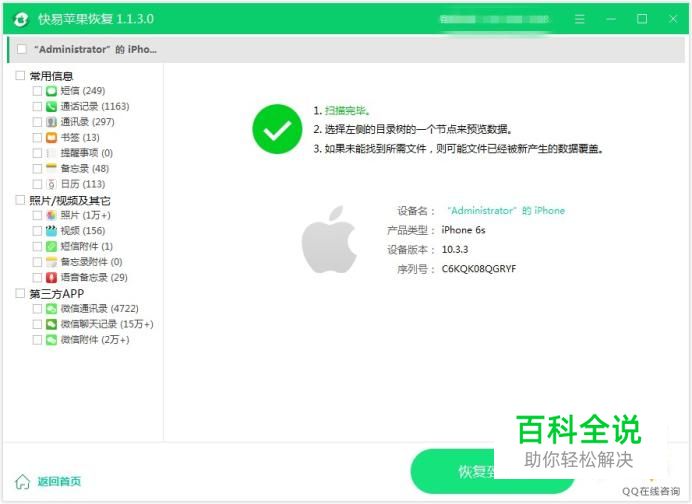Click the 10.3.3 device version value

tap(455, 249)
